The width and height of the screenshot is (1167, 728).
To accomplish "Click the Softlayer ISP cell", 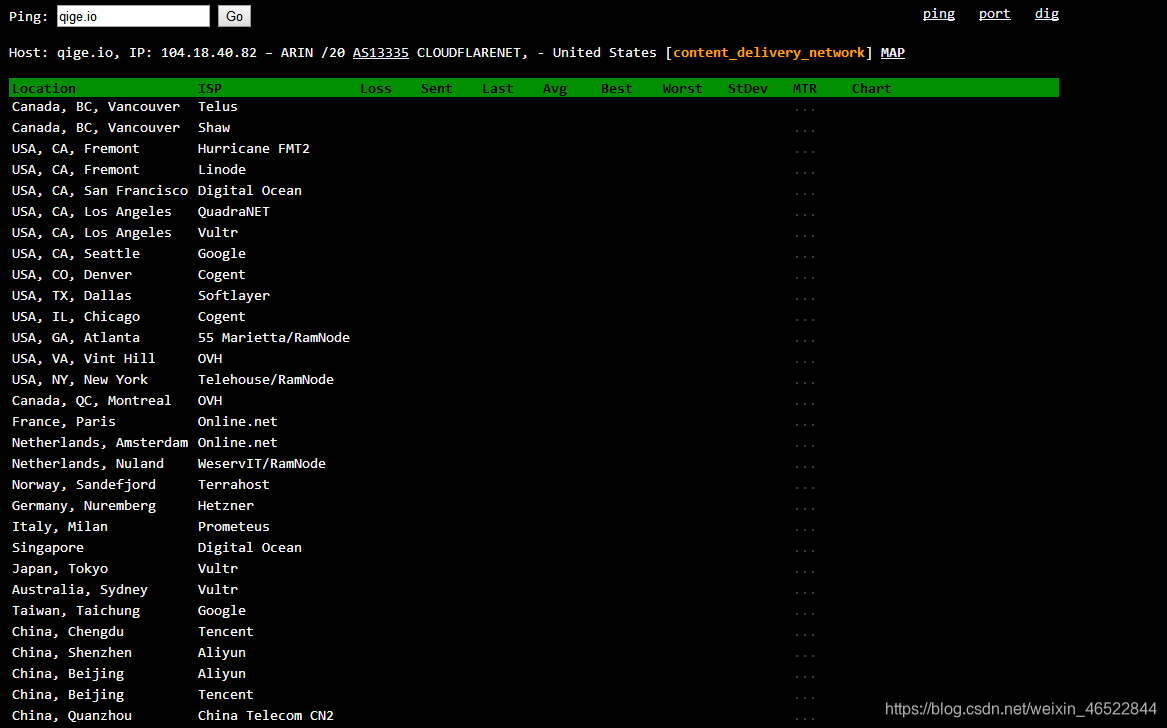I will coord(234,296).
